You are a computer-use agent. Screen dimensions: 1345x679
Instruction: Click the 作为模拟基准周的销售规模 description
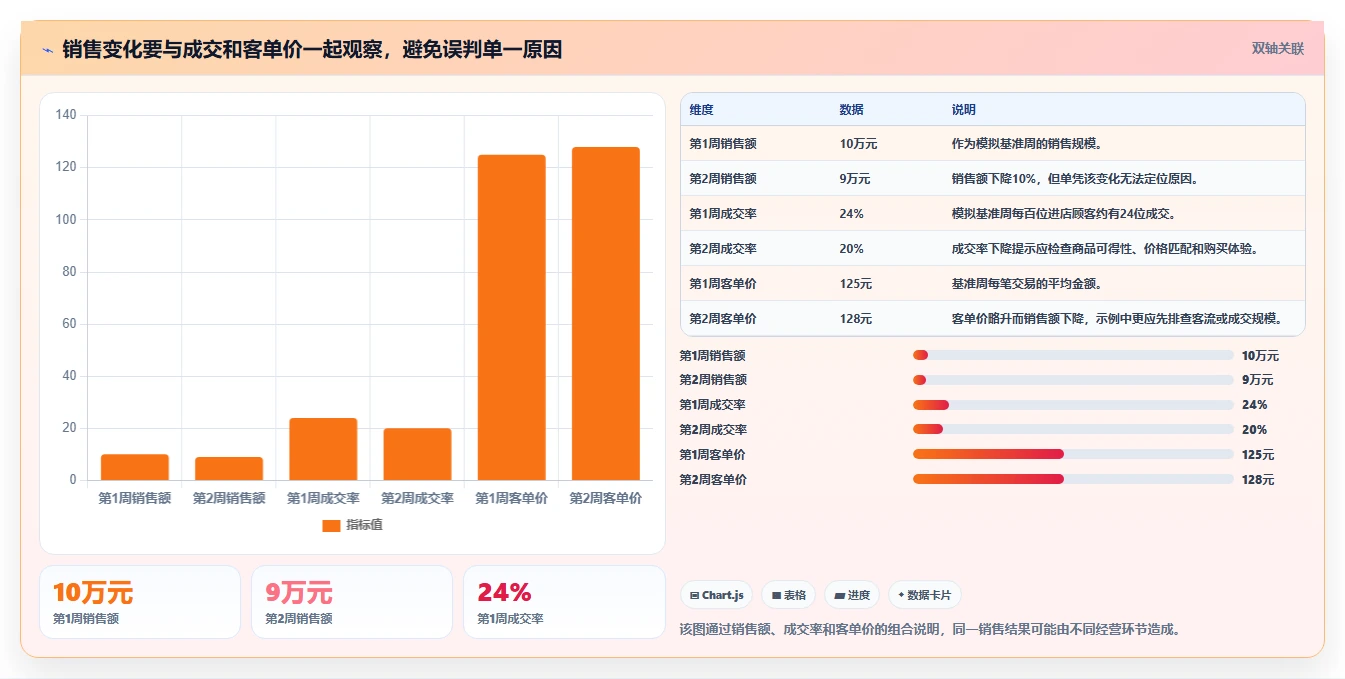point(1026,144)
